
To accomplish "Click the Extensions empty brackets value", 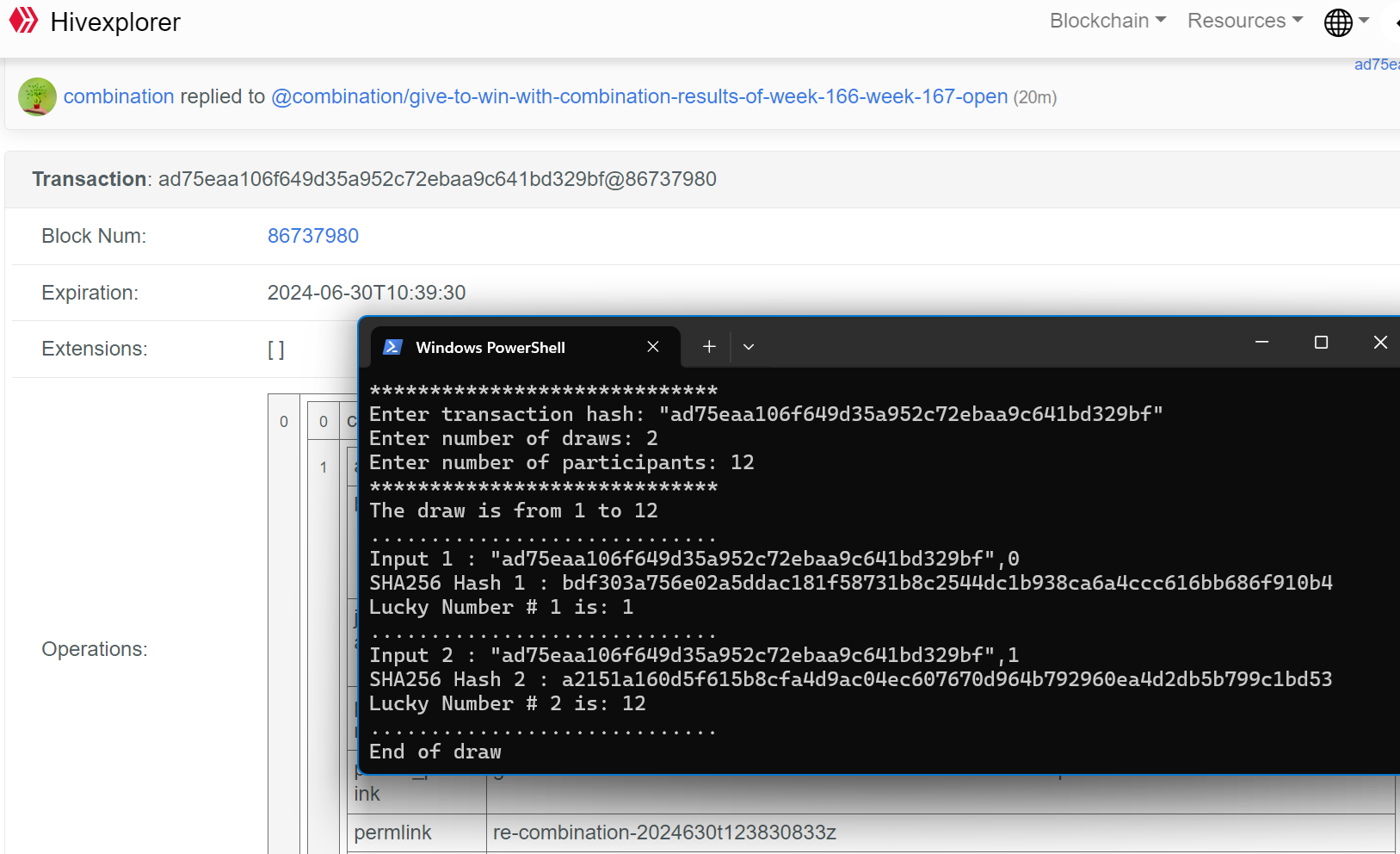I will click(x=276, y=349).
